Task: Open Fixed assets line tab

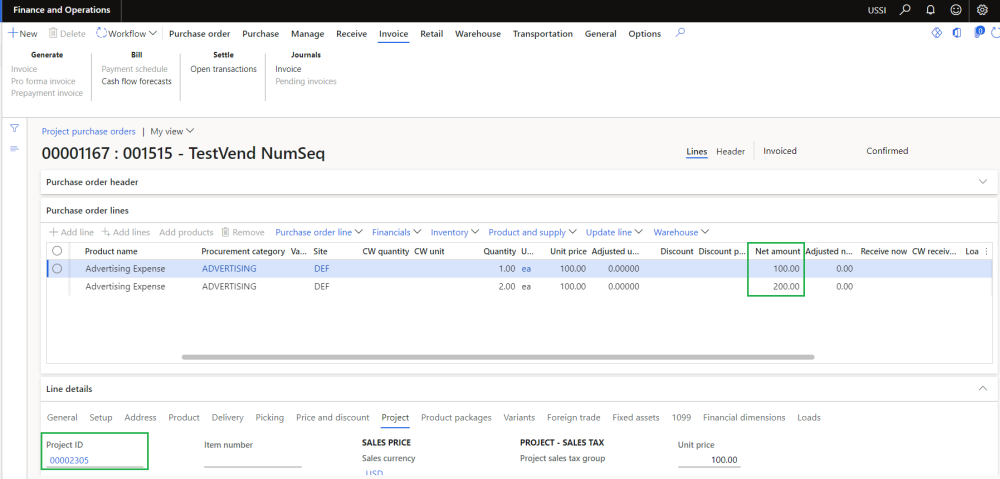Action: click(636, 417)
